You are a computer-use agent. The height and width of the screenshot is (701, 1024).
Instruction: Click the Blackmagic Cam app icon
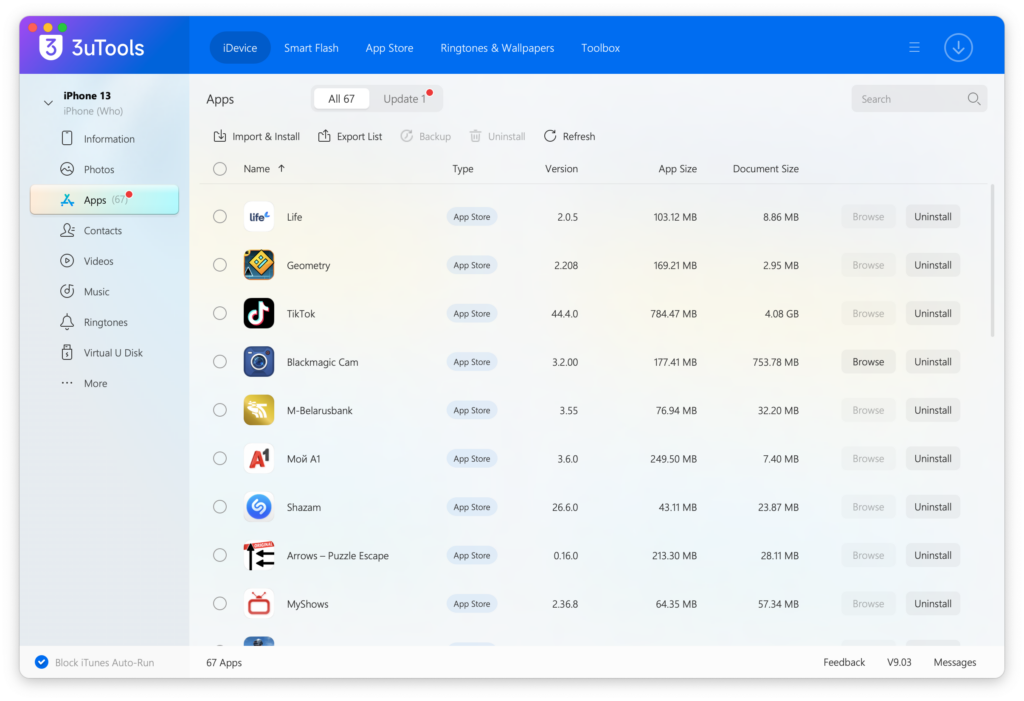point(259,362)
